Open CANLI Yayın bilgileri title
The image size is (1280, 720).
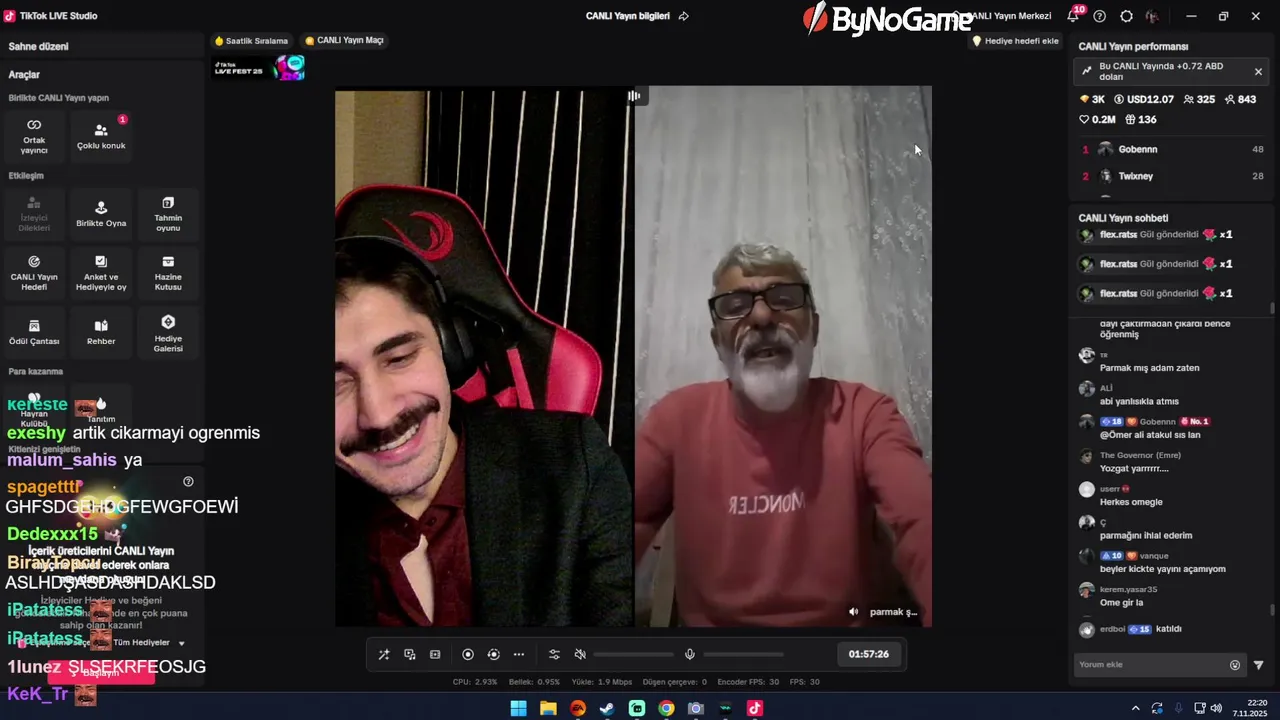(x=628, y=16)
